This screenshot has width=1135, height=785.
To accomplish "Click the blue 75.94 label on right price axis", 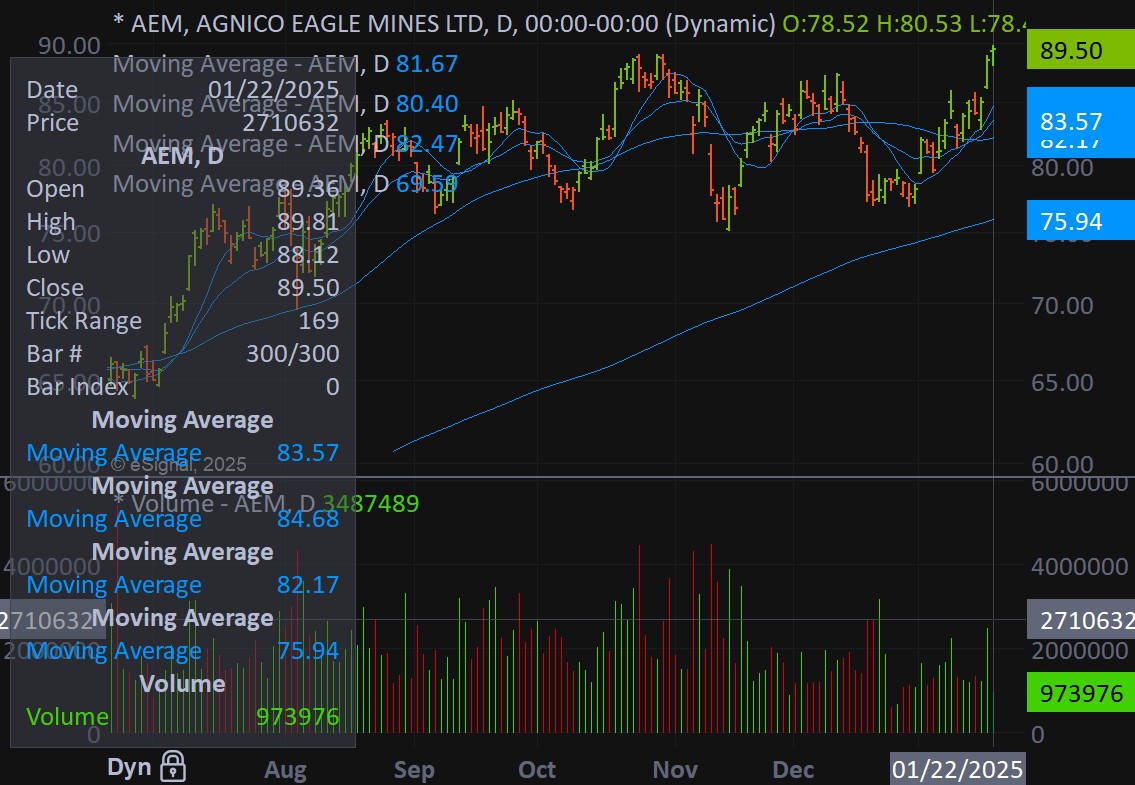I will click(x=1080, y=221).
